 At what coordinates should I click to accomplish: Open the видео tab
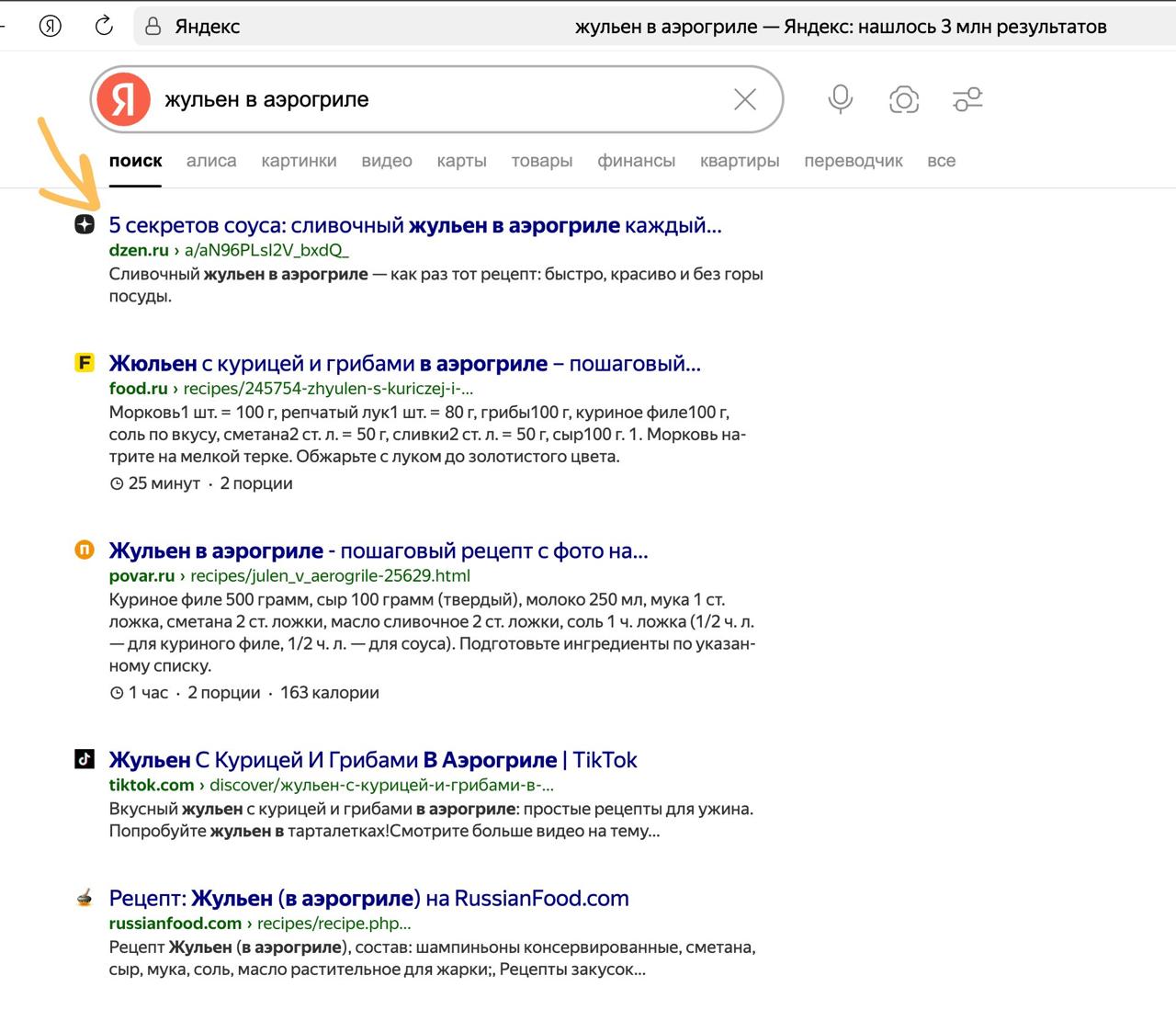click(x=387, y=161)
